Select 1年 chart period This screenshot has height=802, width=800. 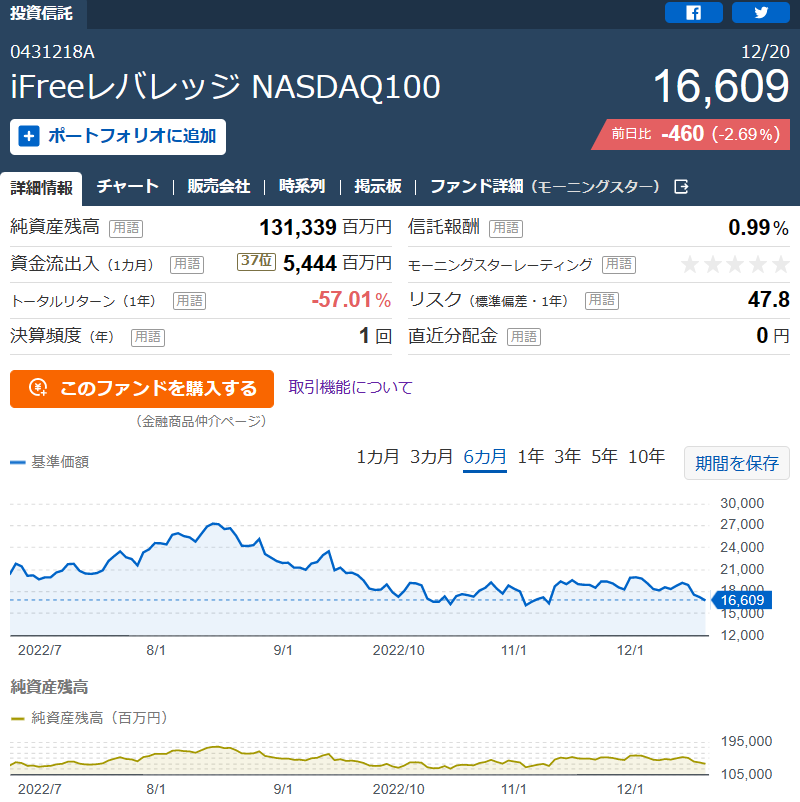(531, 457)
